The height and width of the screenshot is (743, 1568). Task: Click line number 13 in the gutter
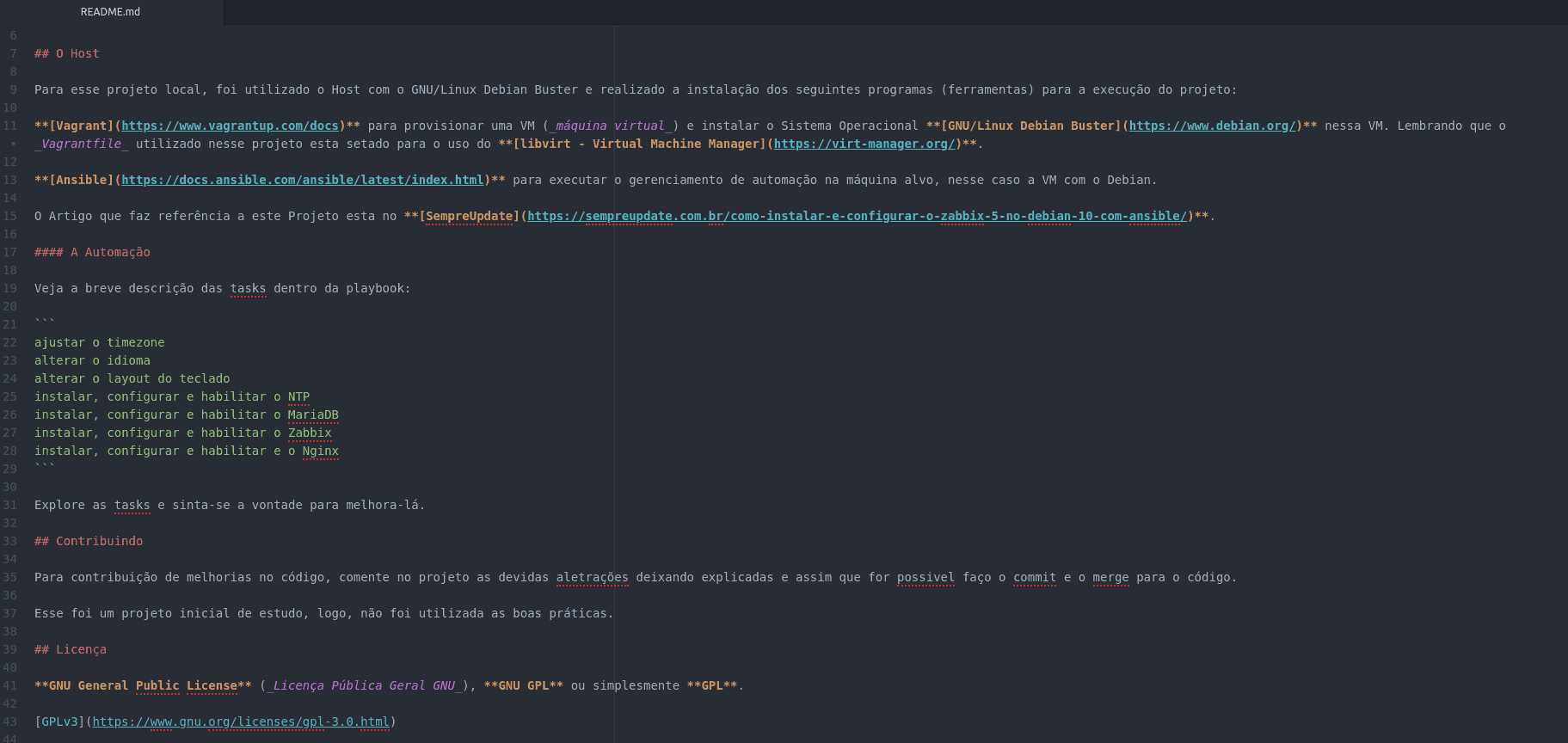click(10, 180)
